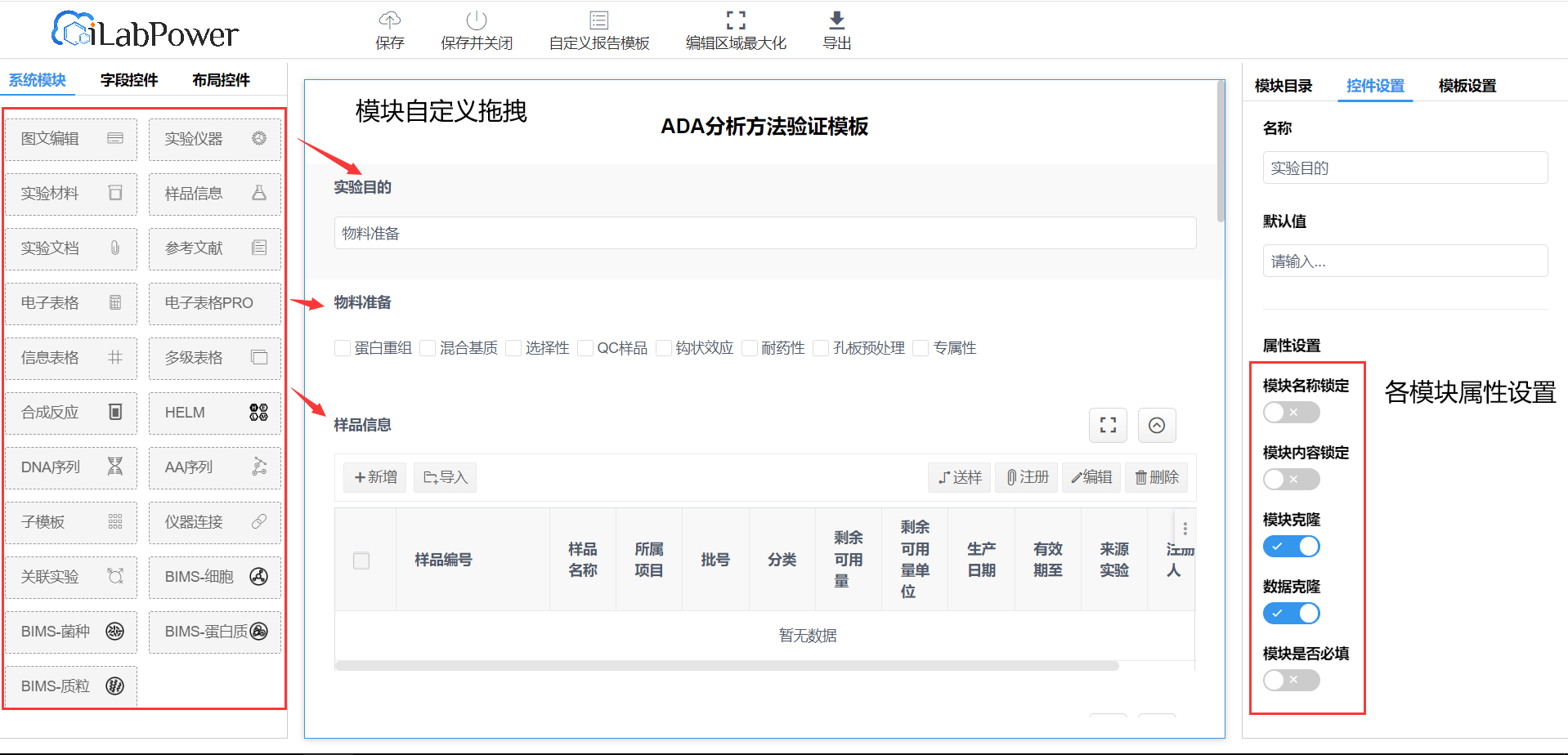Select the BIMS-质粒 module
Viewport: 1568px width, 755px height.
[x=72, y=686]
